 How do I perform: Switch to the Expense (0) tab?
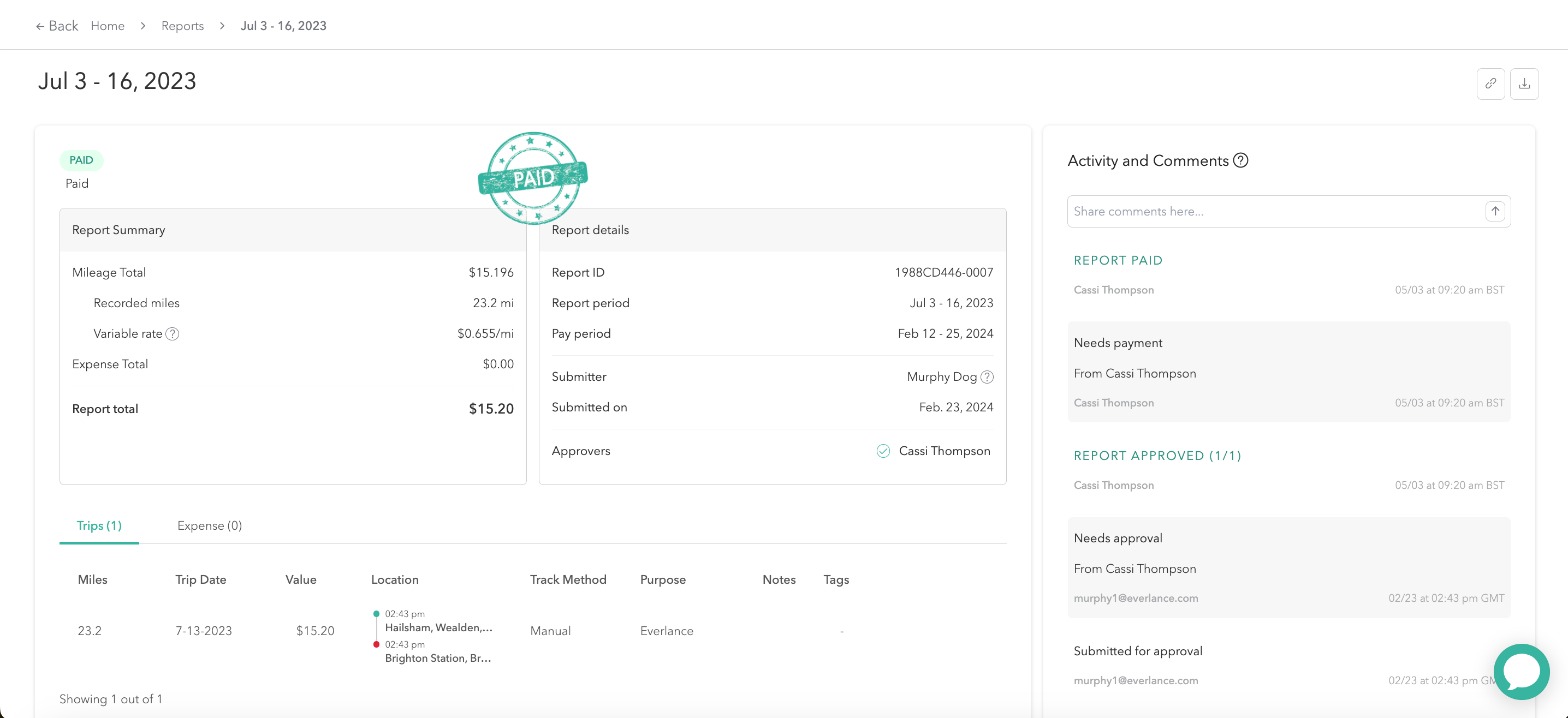tap(210, 525)
